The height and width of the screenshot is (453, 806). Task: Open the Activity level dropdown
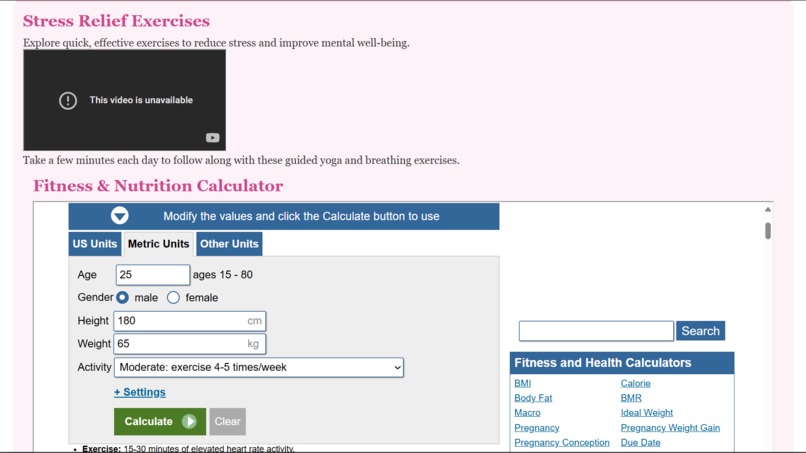pos(259,368)
